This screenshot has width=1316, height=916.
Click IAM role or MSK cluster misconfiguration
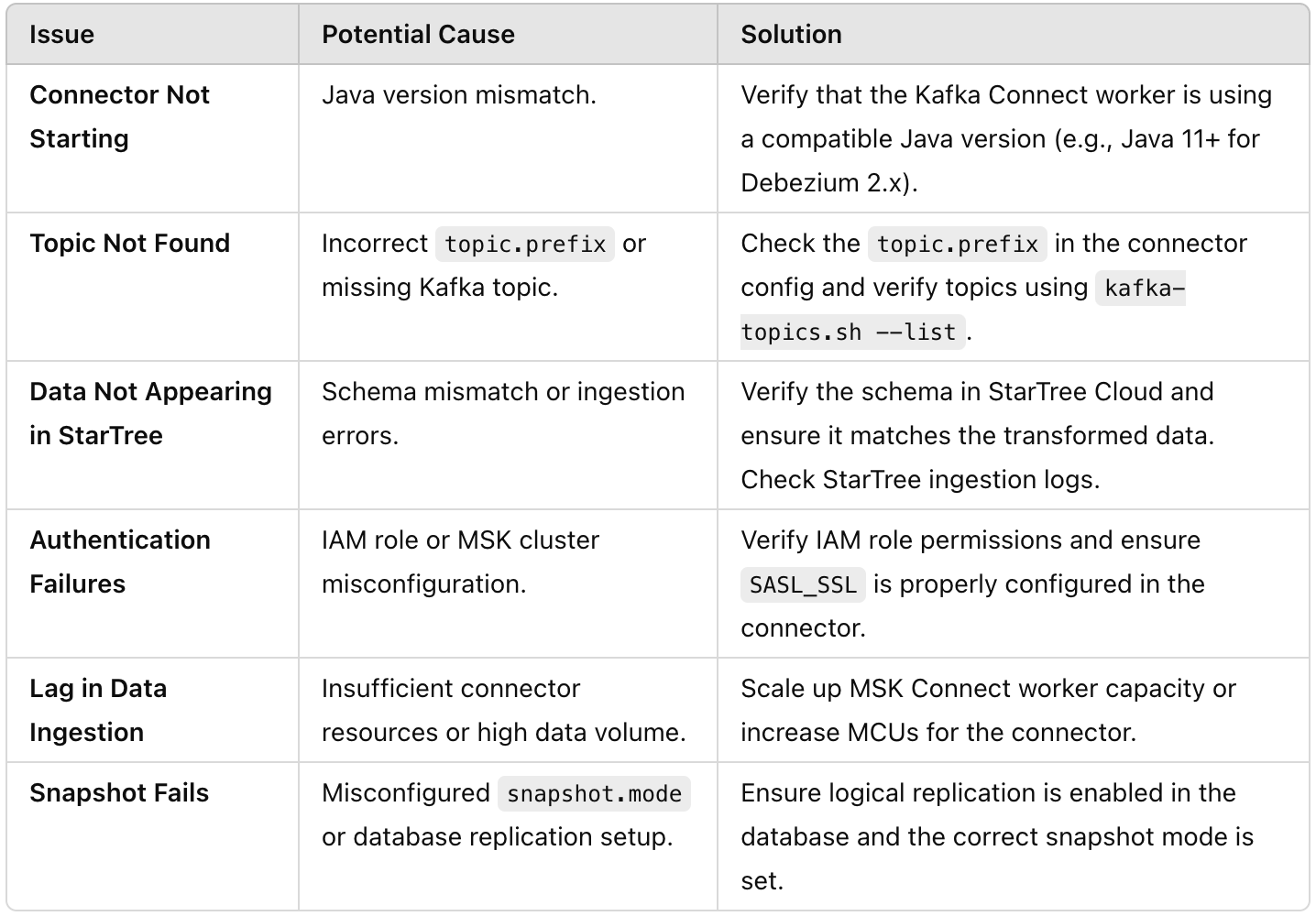coord(460,562)
